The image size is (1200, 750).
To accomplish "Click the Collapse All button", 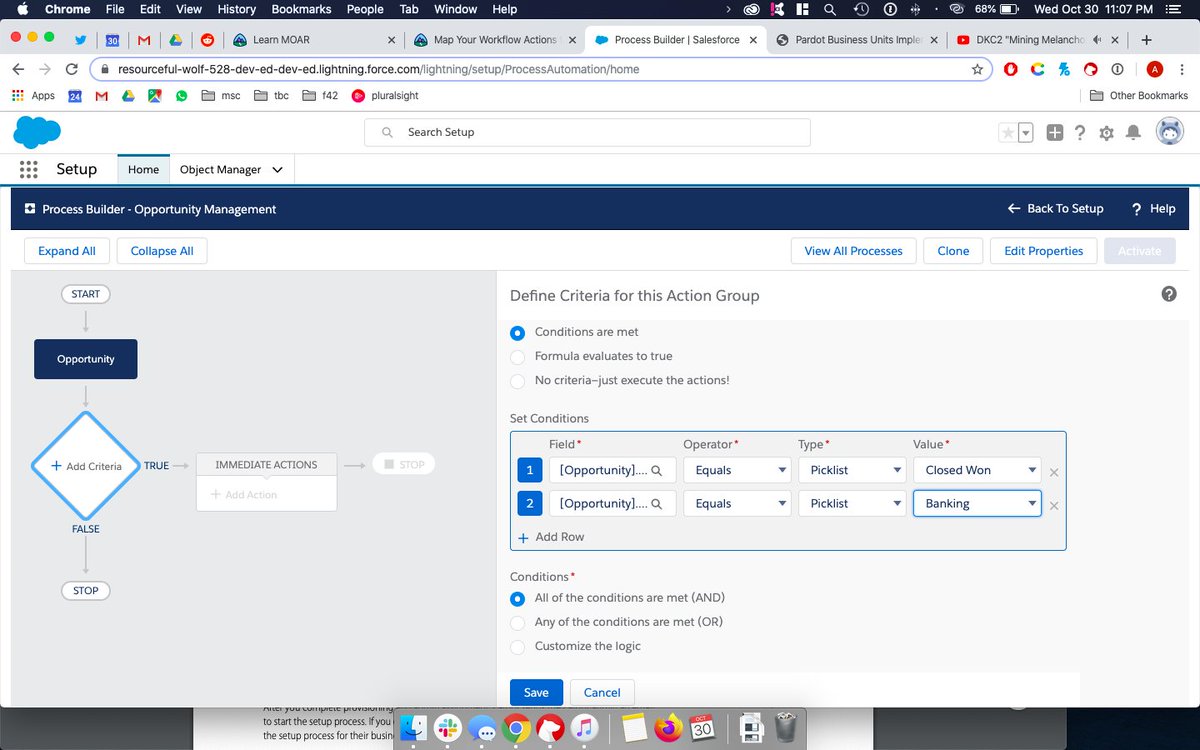I will point(162,251).
